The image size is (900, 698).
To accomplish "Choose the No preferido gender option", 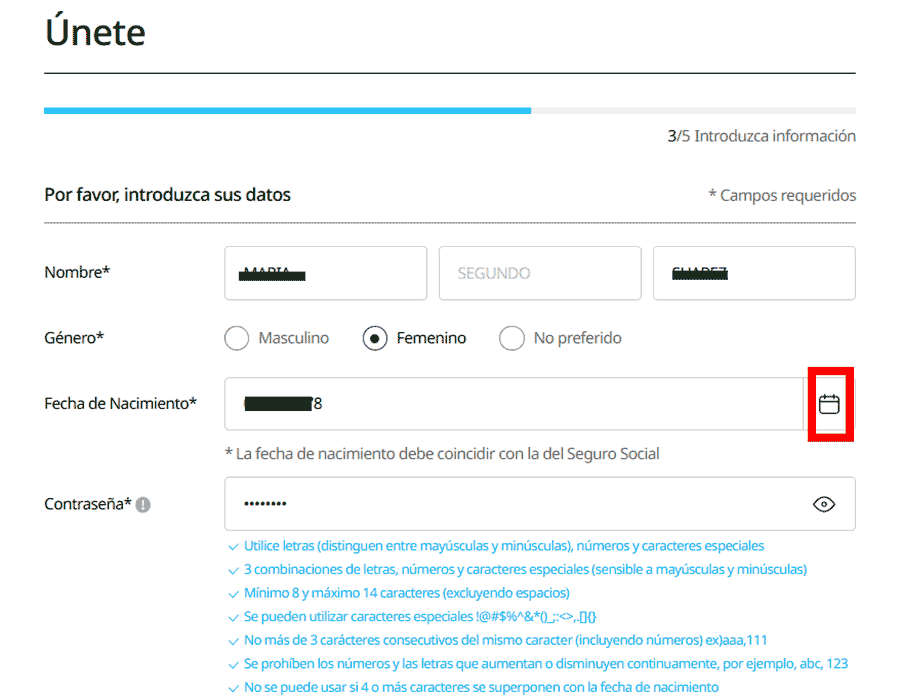I will tap(512, 338).
